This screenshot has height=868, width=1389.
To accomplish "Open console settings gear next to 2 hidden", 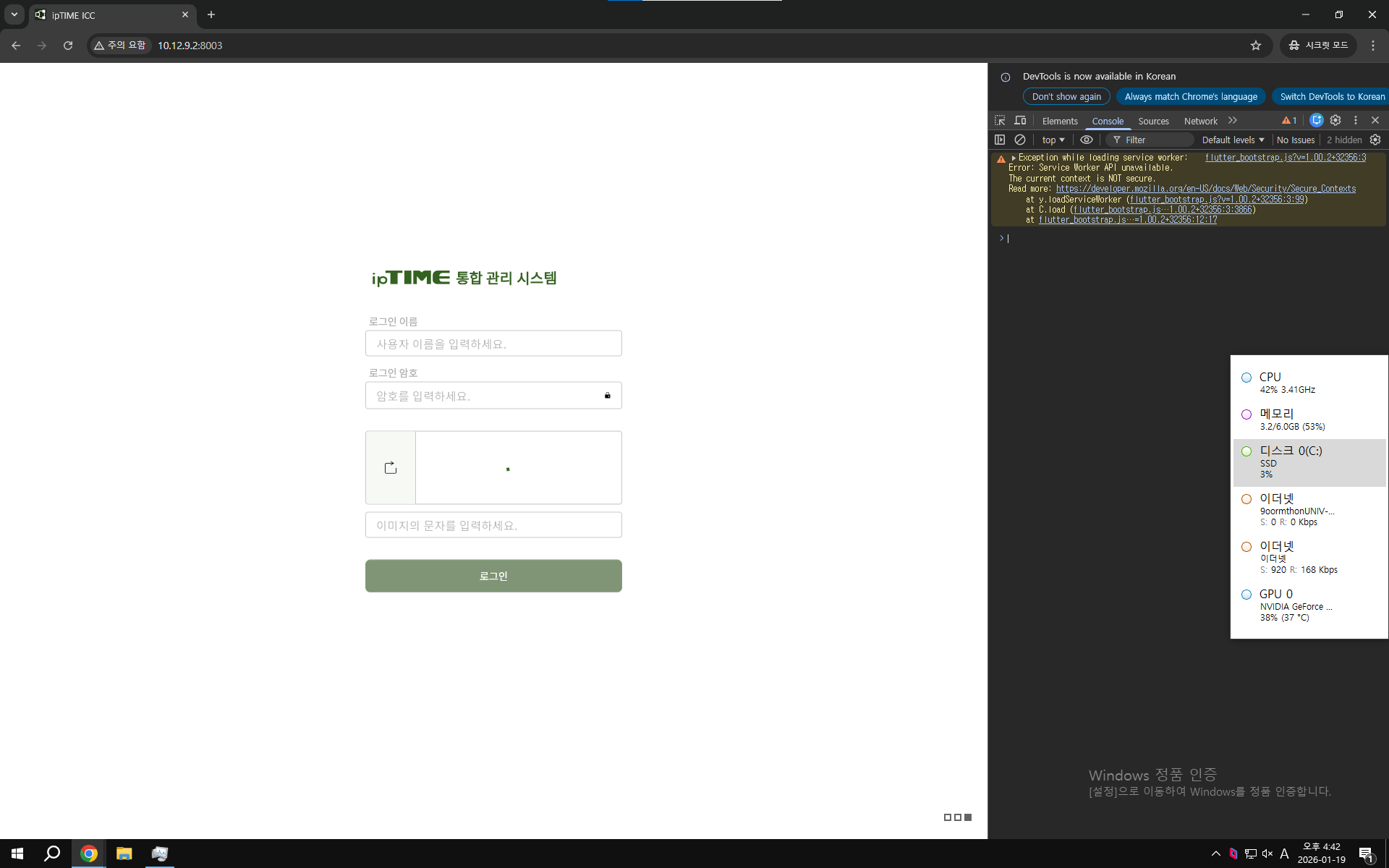I will [x=1375, y=140].
